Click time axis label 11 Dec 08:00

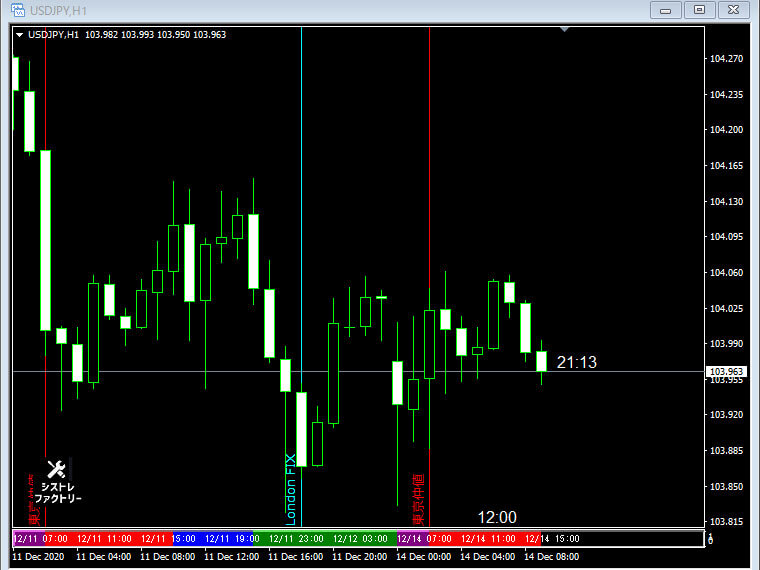pos(167,556)
